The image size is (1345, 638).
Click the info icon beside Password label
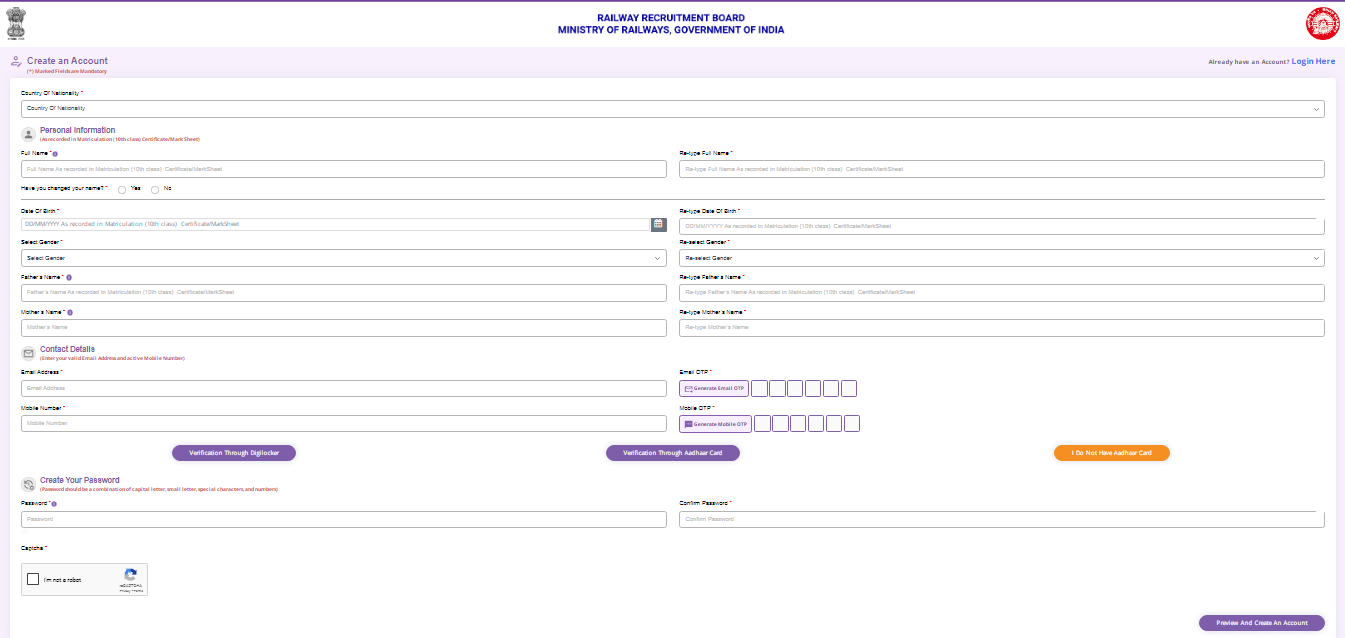[x=53, y=504]
